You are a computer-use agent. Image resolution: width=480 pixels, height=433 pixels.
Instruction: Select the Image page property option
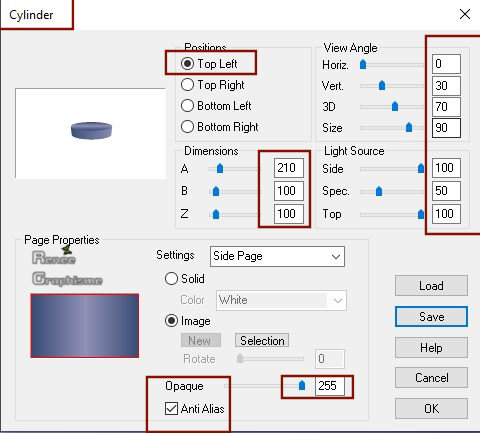point(171,321)
